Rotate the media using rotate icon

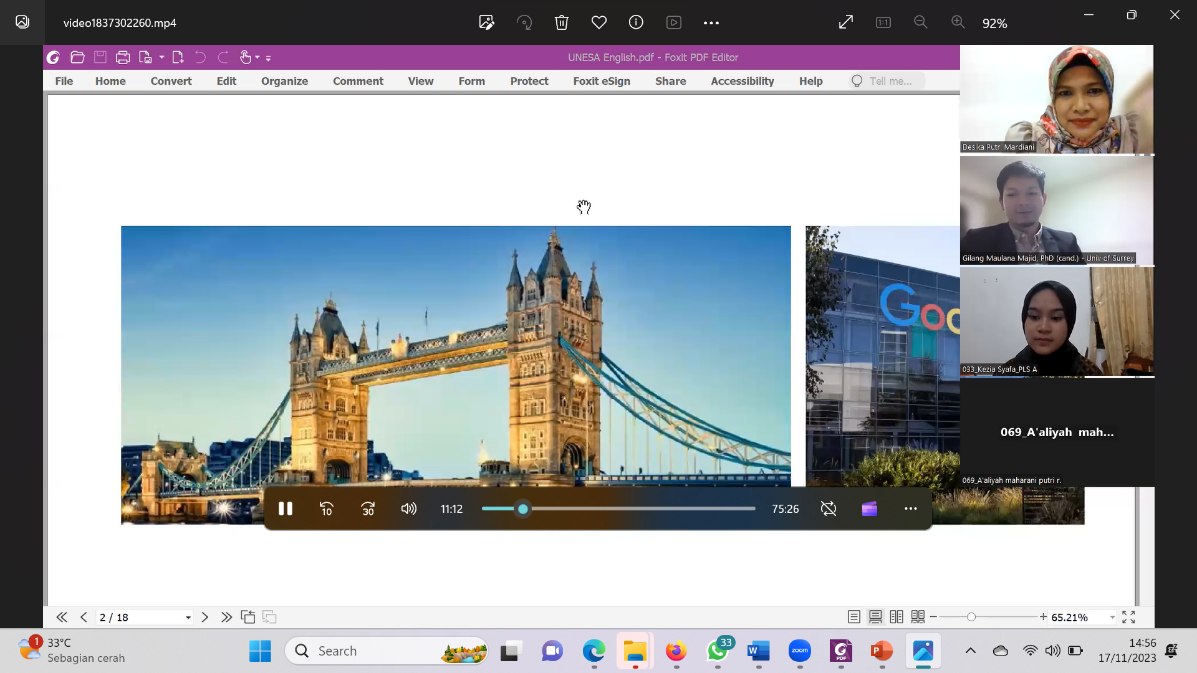(524, 23)
